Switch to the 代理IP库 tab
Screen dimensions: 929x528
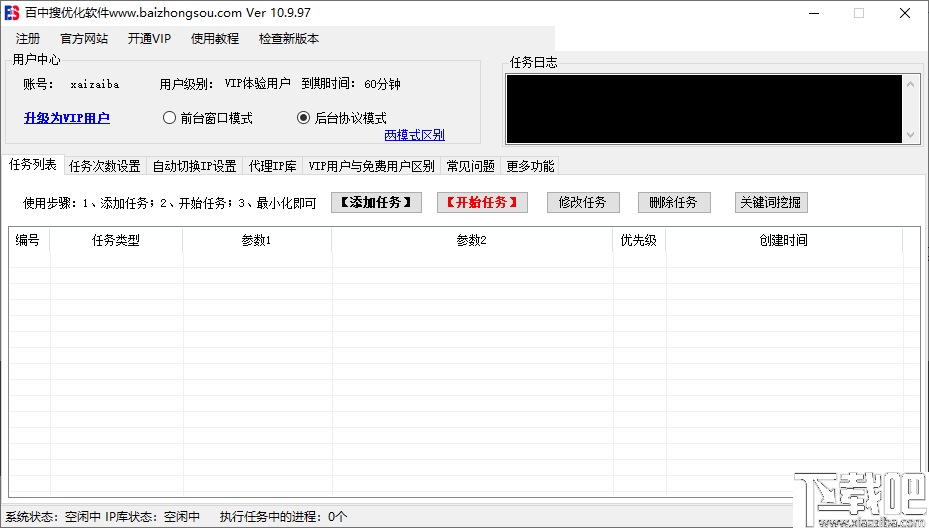click(x=273, y=167)
